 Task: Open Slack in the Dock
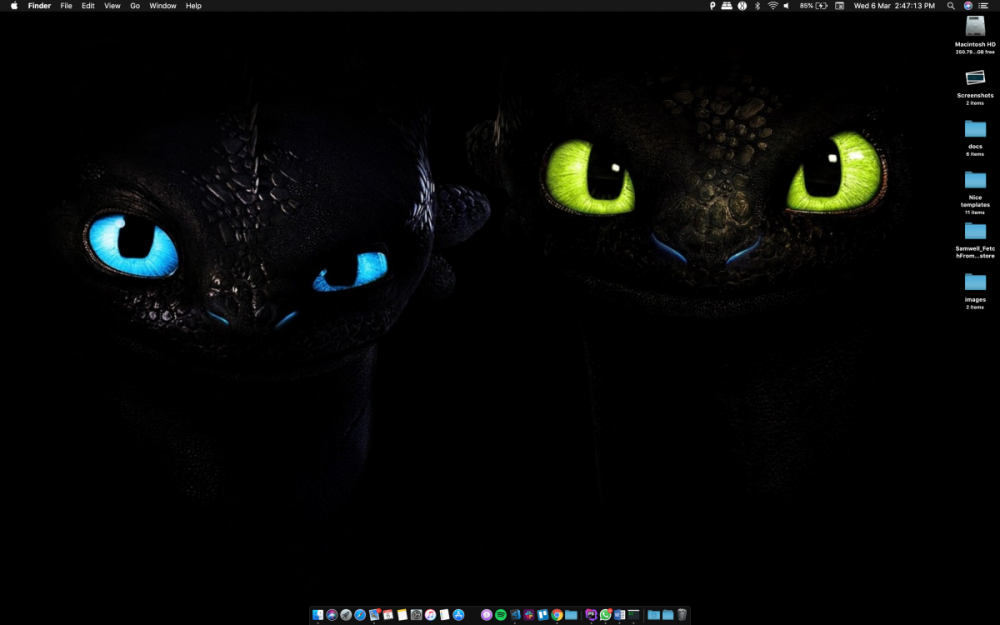[529, 615]
